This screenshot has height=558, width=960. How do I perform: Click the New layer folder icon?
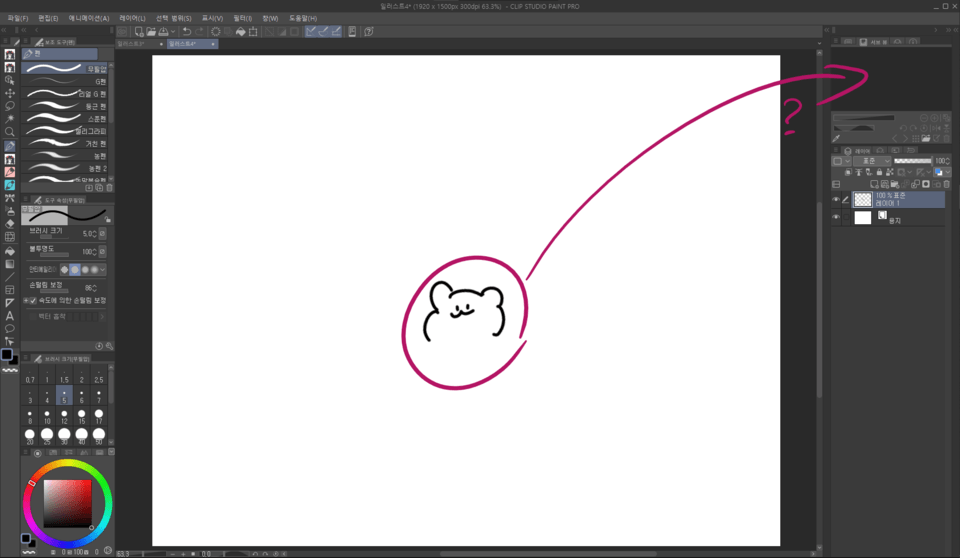click(895, 184)
